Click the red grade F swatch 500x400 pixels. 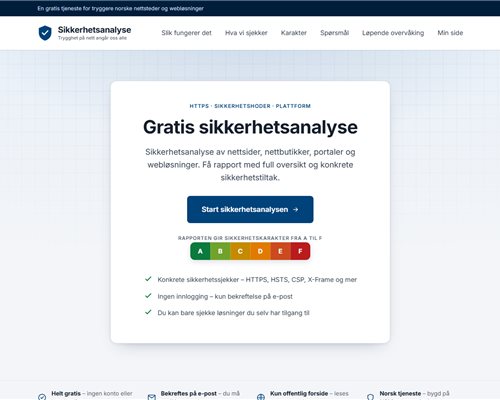point(300,251)
